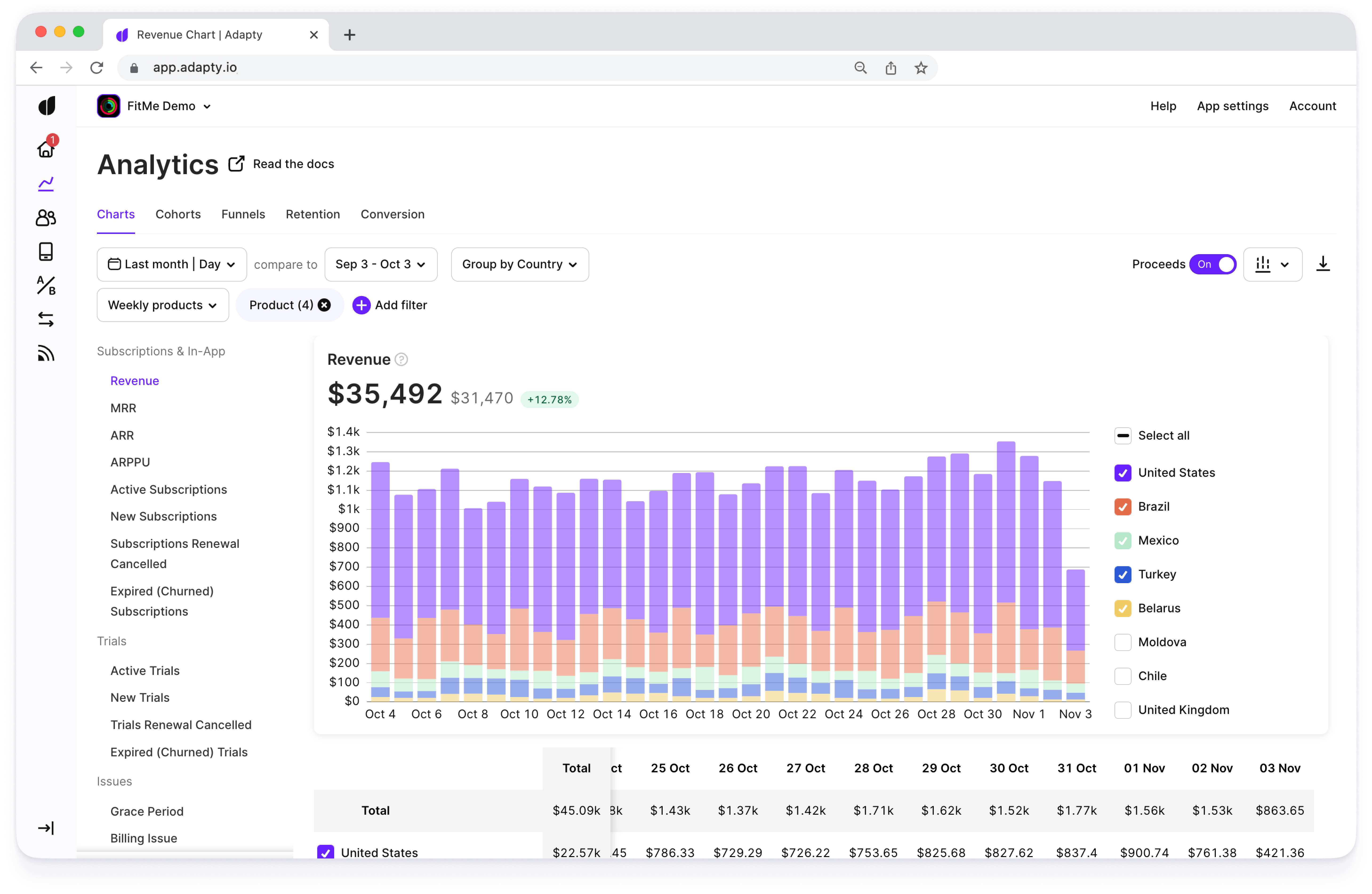The width and height of the screenshot is (1372, 894).
Task: Select the Analytics chart icon in sidebar
Action: [46, 183]
